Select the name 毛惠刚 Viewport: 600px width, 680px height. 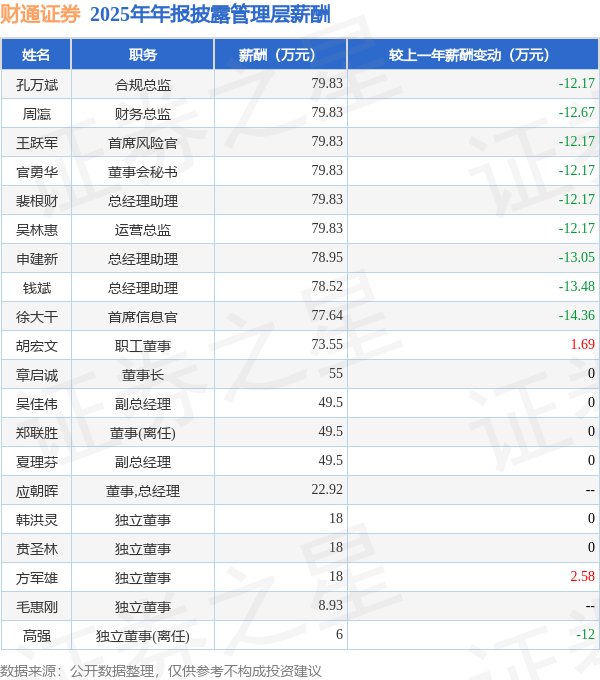[37, 607]
